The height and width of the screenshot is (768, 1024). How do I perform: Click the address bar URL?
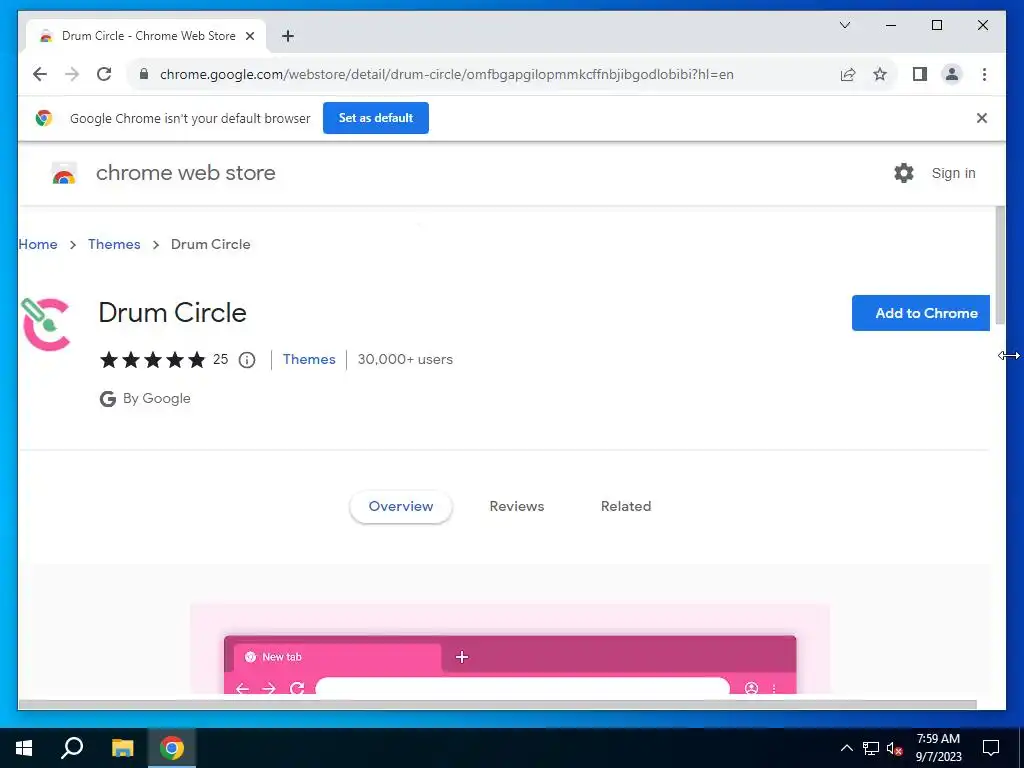point(447,74)
